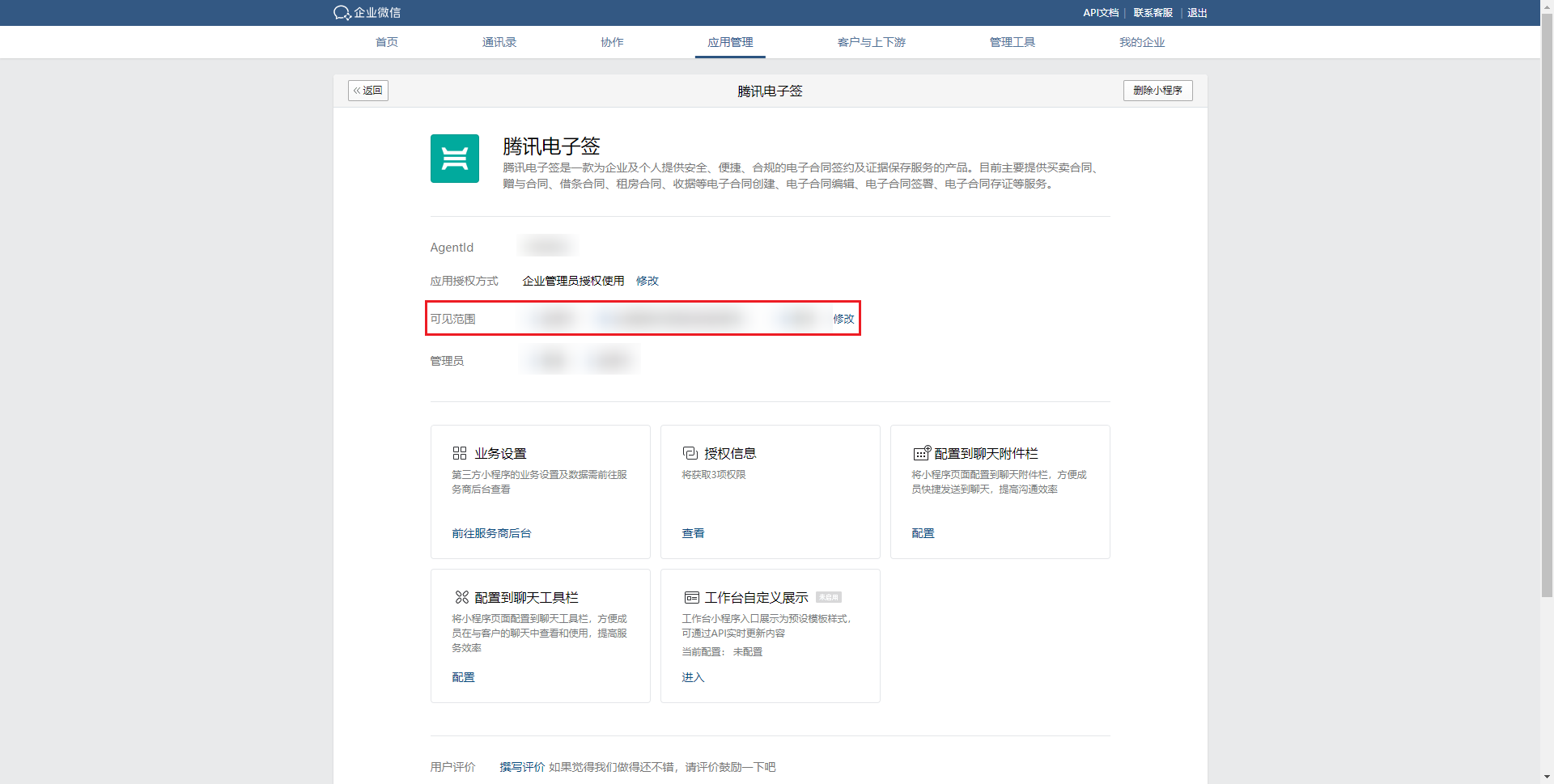Click the 腾讯电子签 green app icon

pyautogui.click(x=455, y=159)
